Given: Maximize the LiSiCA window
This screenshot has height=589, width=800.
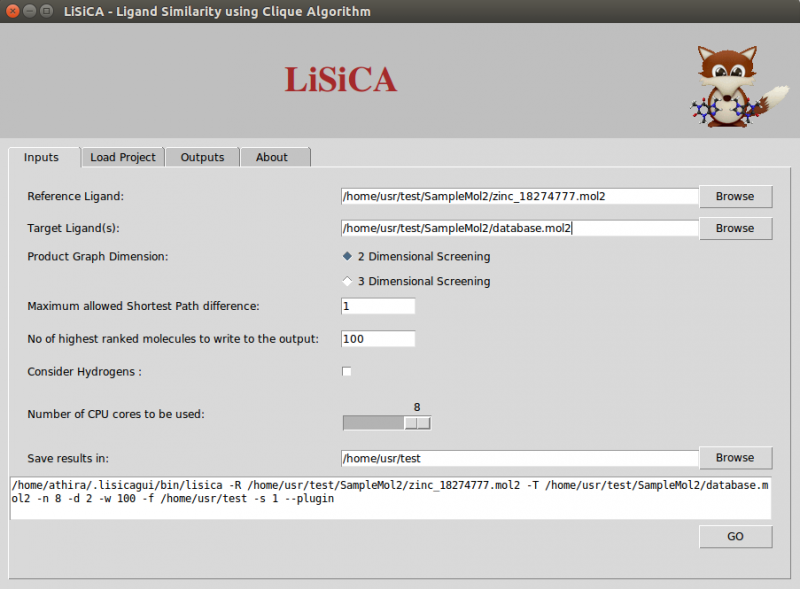Looking at the screenshot, I should 47,11.
